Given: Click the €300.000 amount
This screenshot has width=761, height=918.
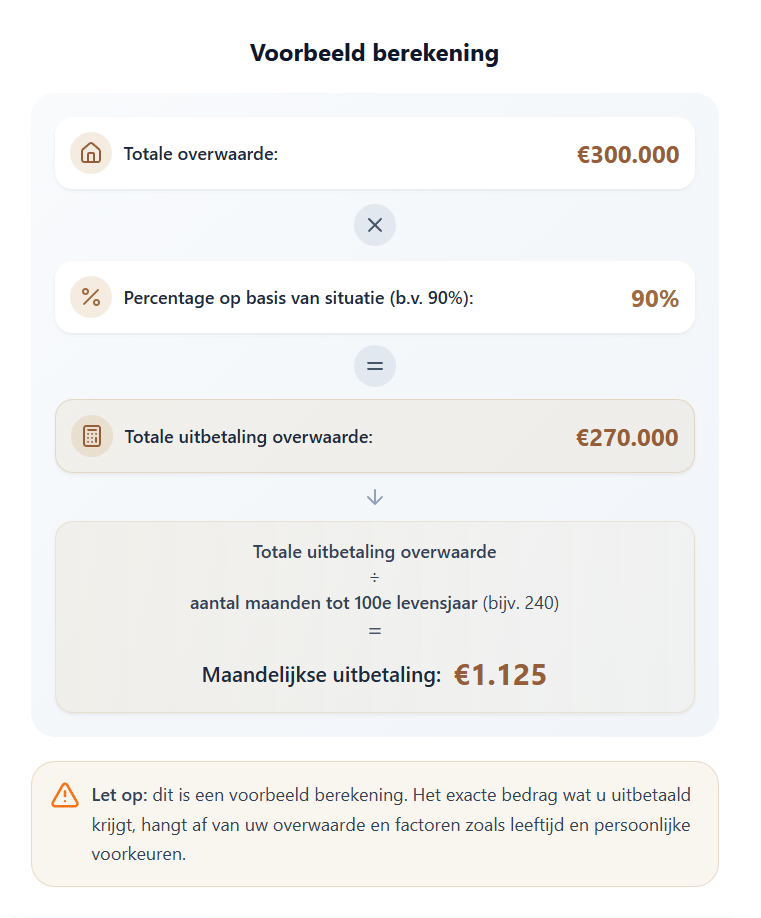Looking at the screenshot, I should pyautogui.click(x=627, y=155).
